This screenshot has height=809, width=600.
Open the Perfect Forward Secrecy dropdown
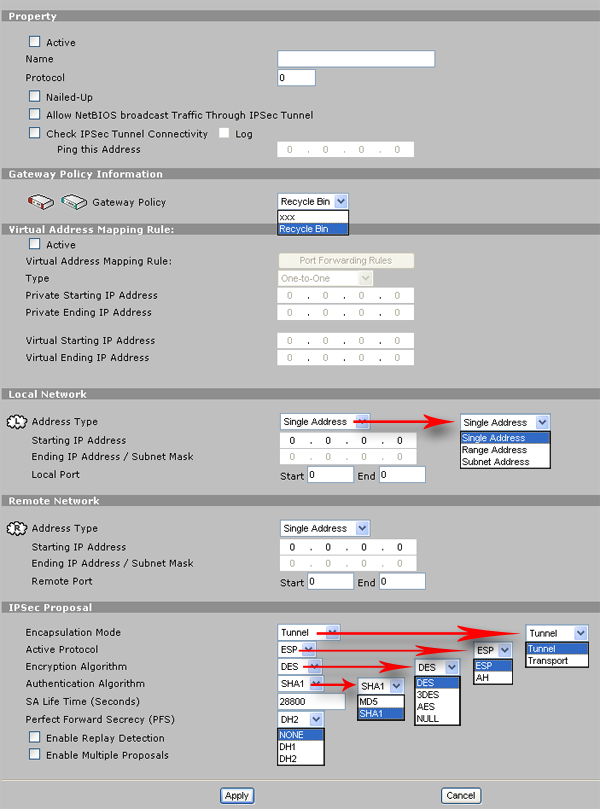tap(301, 719)
